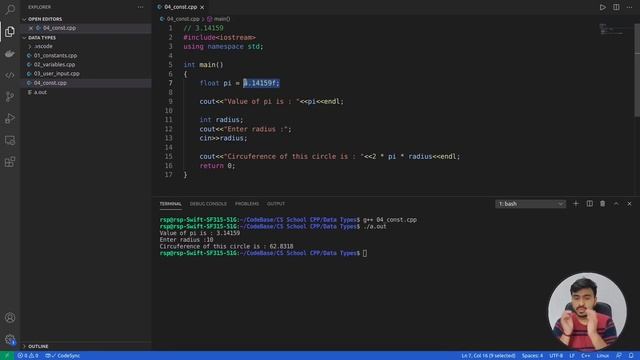Click 'int radius;' on line 11
The height and width of the screenshot is (360, 640).
pyautogui.click(x=221, y=120)
